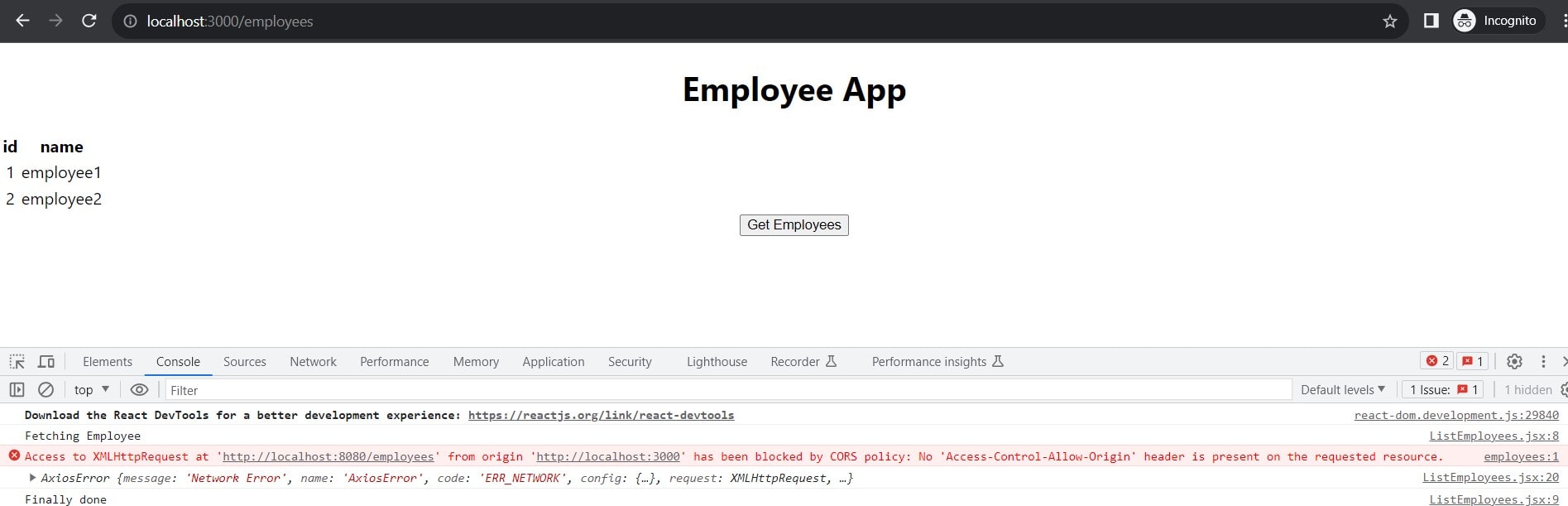Click the Fetching Employee log message
This screenshot has width=1568, height=506.
(83, 436)
